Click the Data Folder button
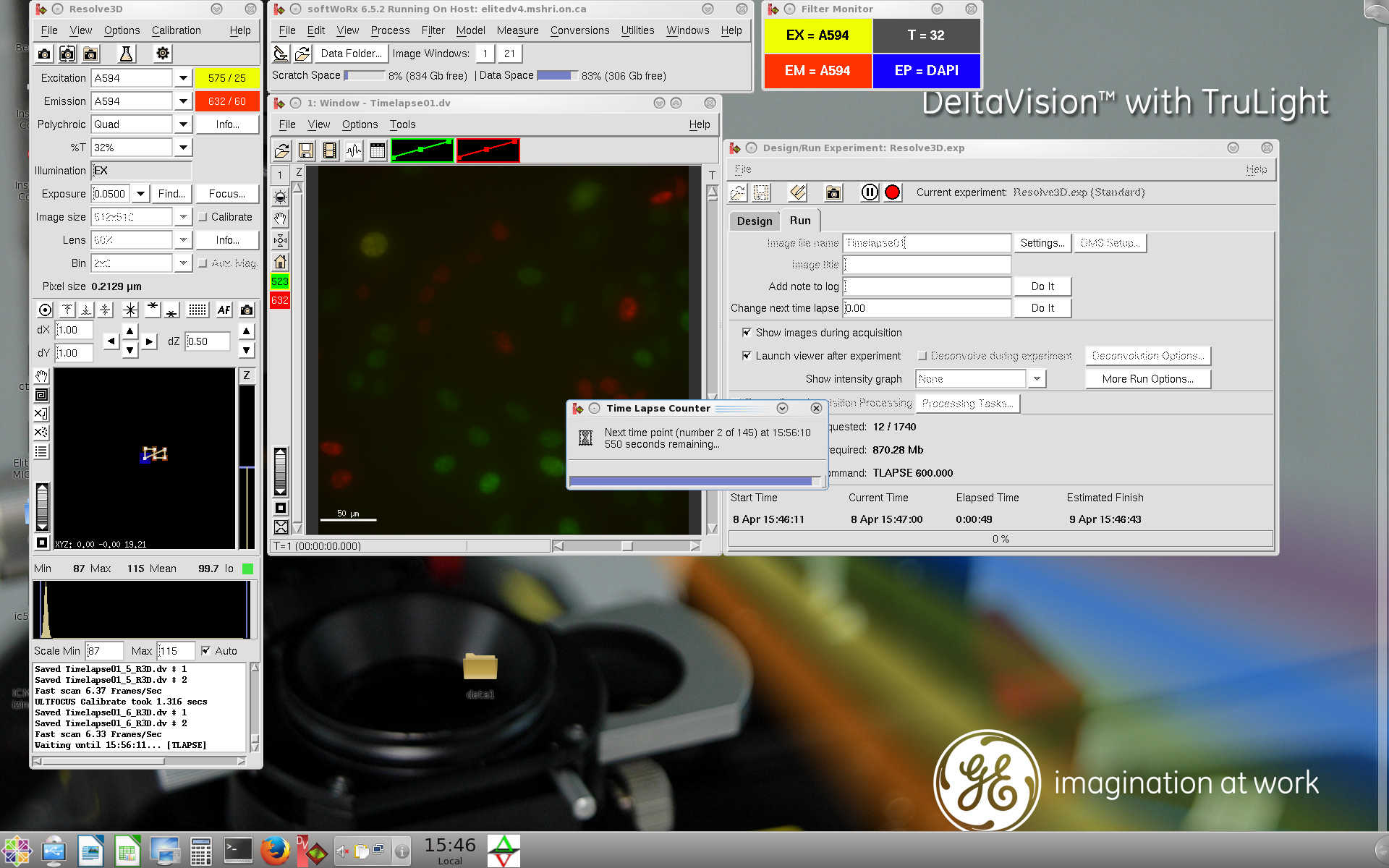This screenshot has height=868, width=1389. 351,54
